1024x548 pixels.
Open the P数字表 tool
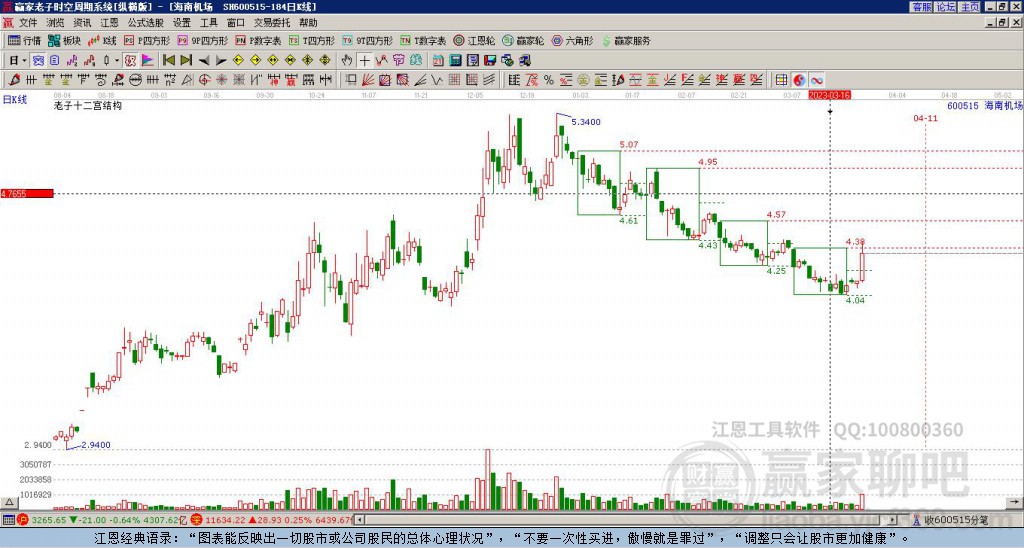(x=257, y=40)
